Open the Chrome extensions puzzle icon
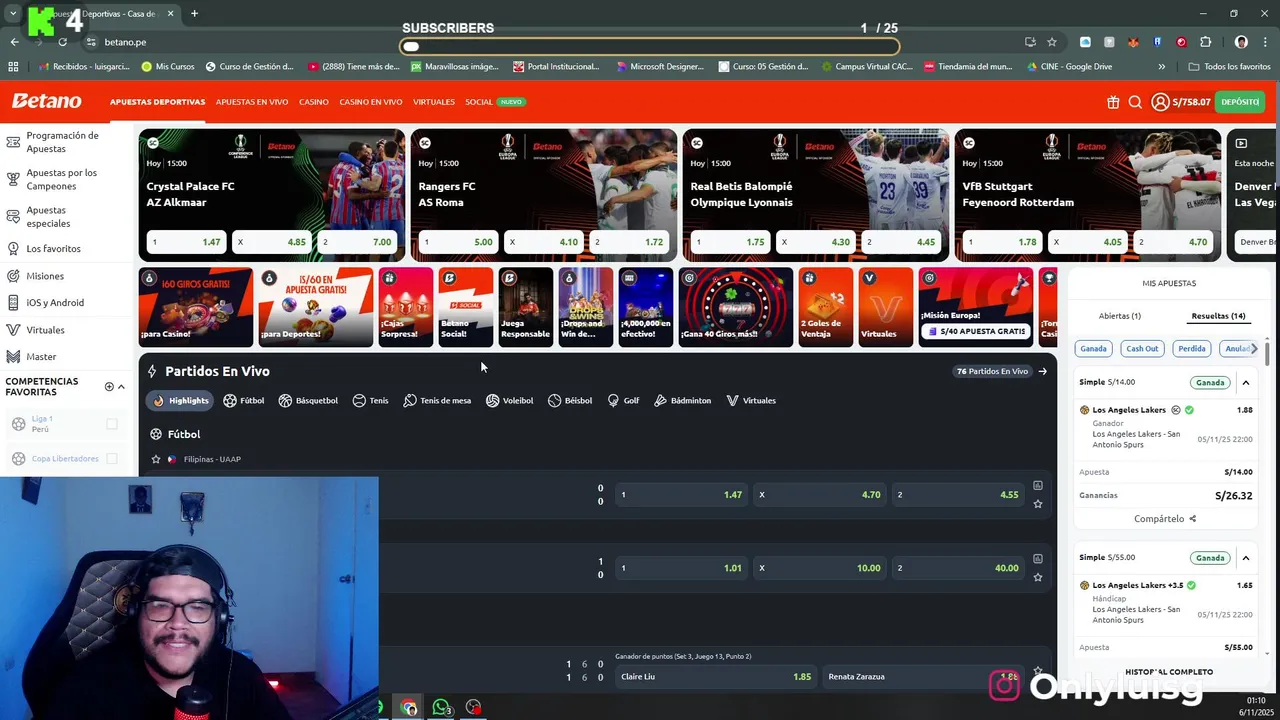This screenshot has height=720, width=1280. [x=1205, y=42]
